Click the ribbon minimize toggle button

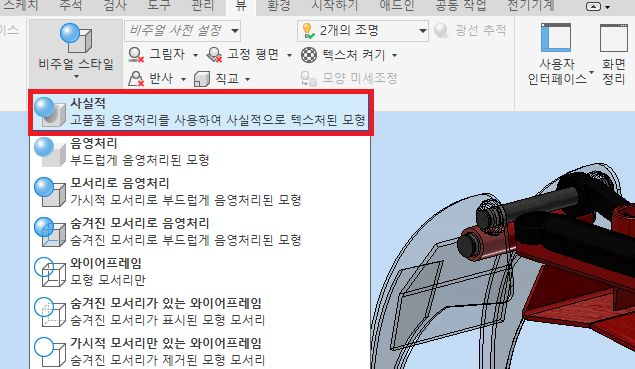[x=594, y=6]
